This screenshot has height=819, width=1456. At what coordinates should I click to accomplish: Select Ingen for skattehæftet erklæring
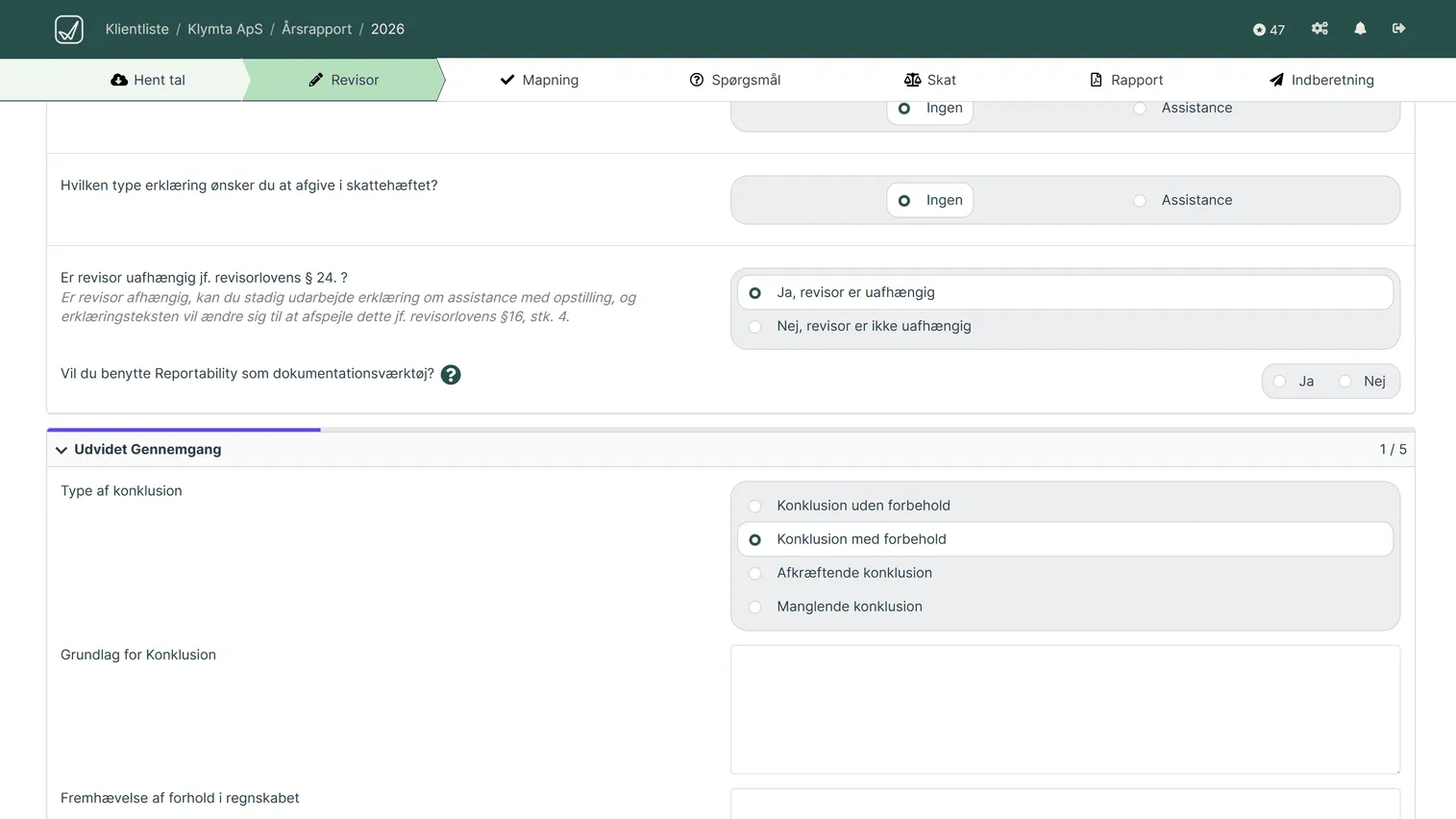(930, 200)
